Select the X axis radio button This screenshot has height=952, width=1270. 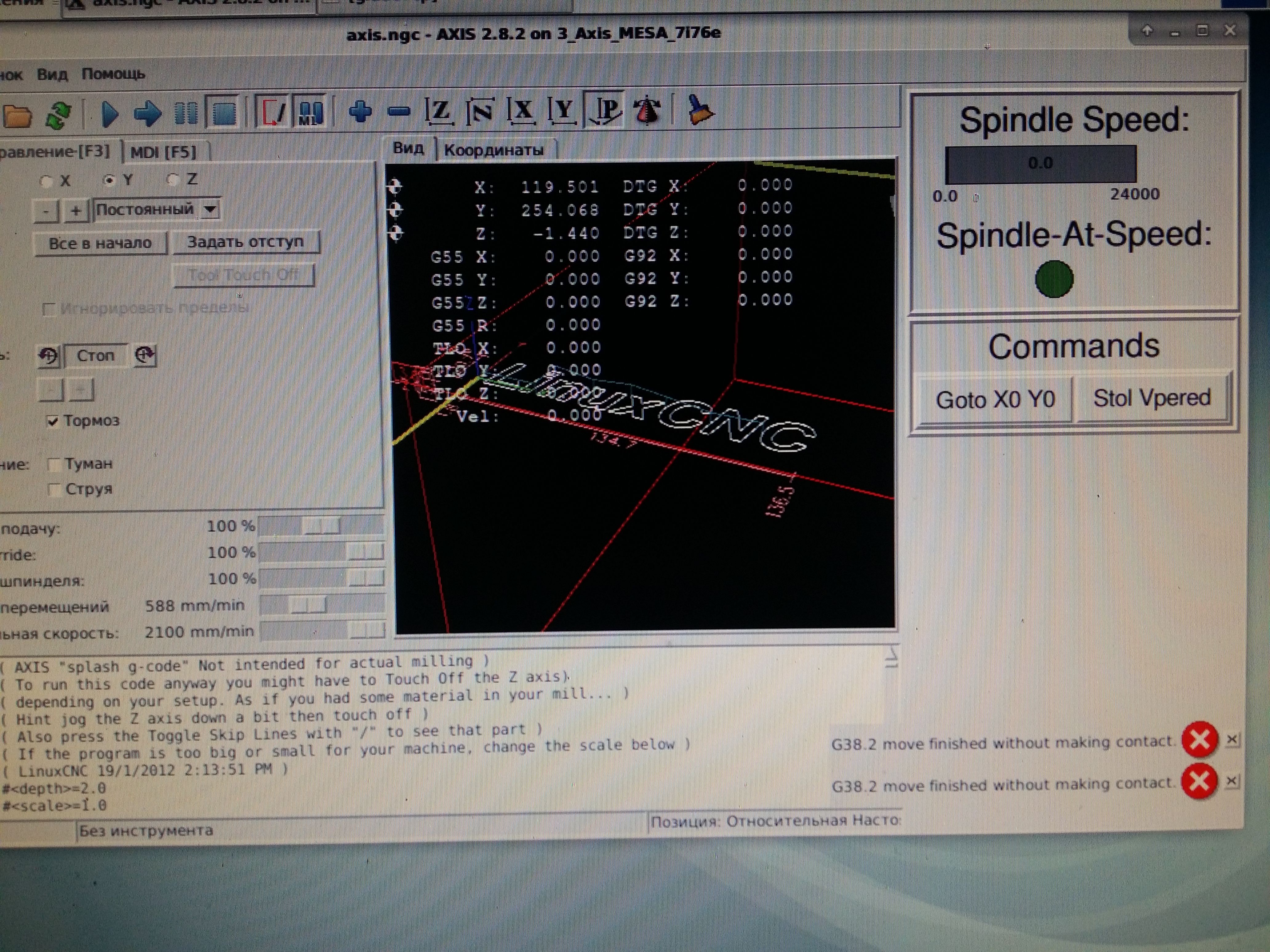(x=46, y=182)
